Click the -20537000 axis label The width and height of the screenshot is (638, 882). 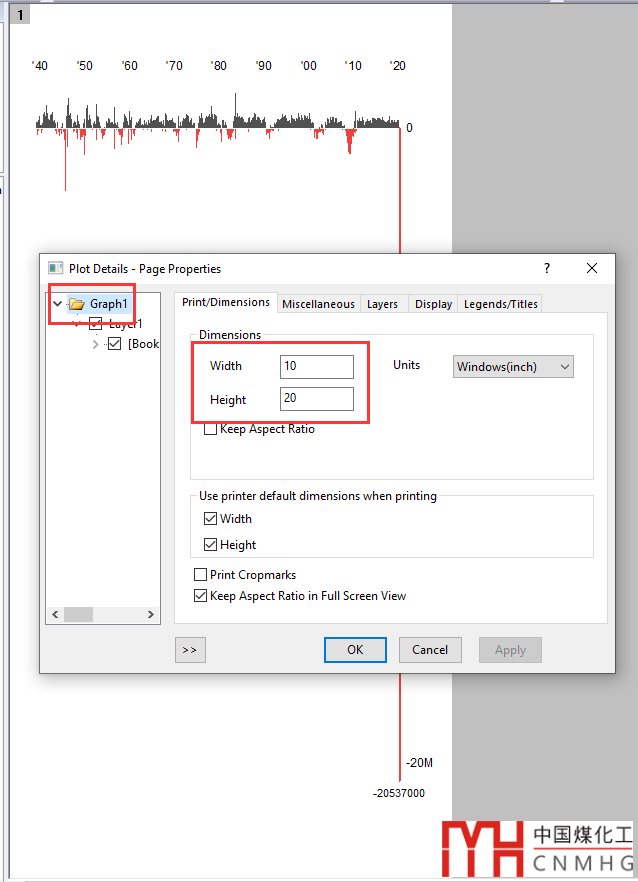[399, 793]
